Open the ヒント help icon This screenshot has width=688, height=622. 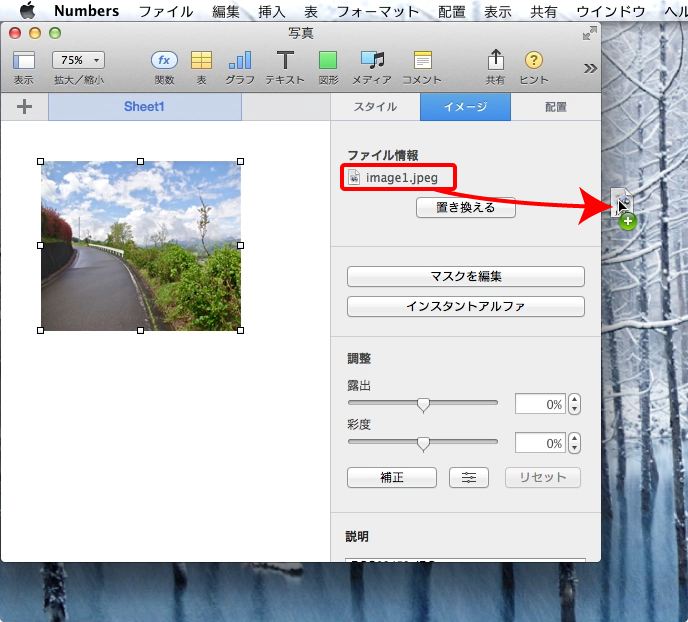[x=534, y=60]
